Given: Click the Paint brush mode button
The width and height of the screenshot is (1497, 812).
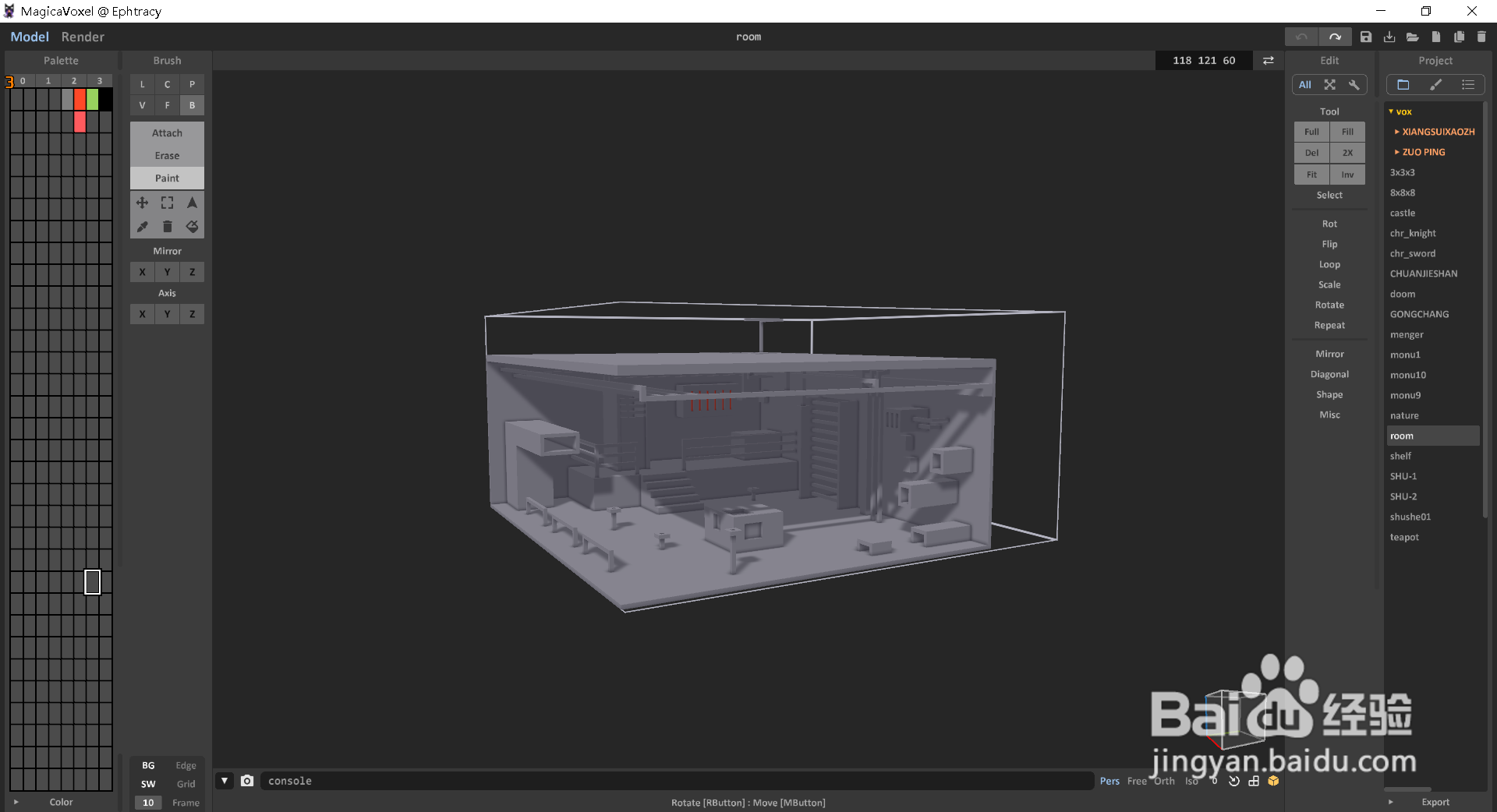Looking at the screenshot, I should click(167, 178).
